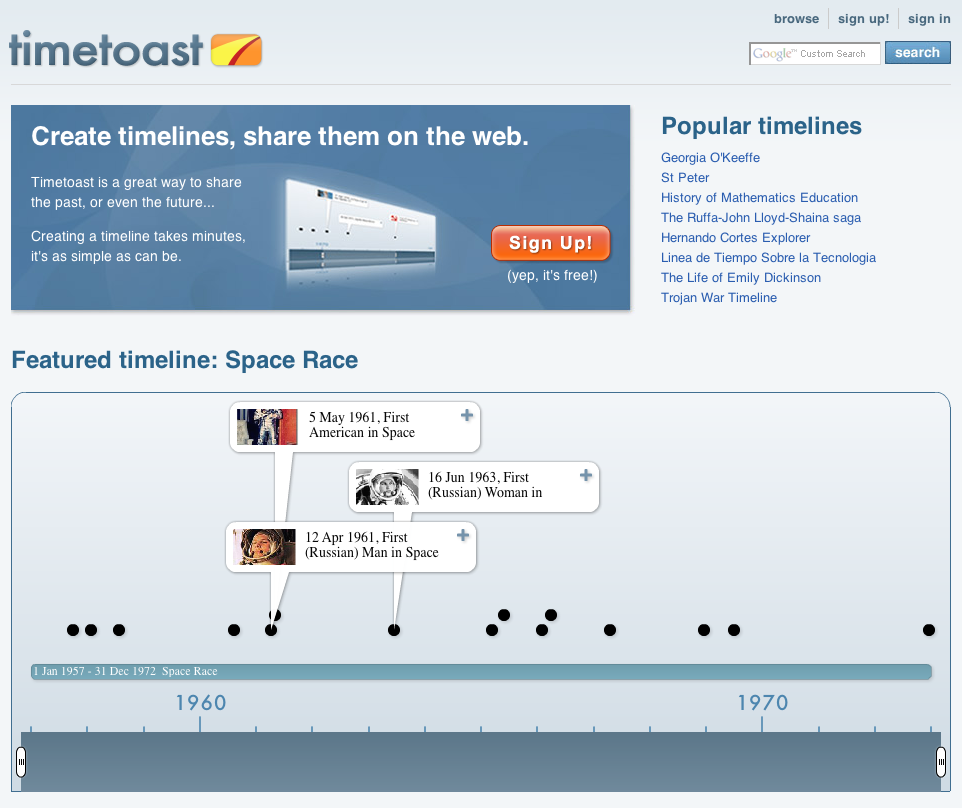Screen dimensions: 962x808
Task: Go to sign up! in top navigation
Action: [x=863, y=18]
